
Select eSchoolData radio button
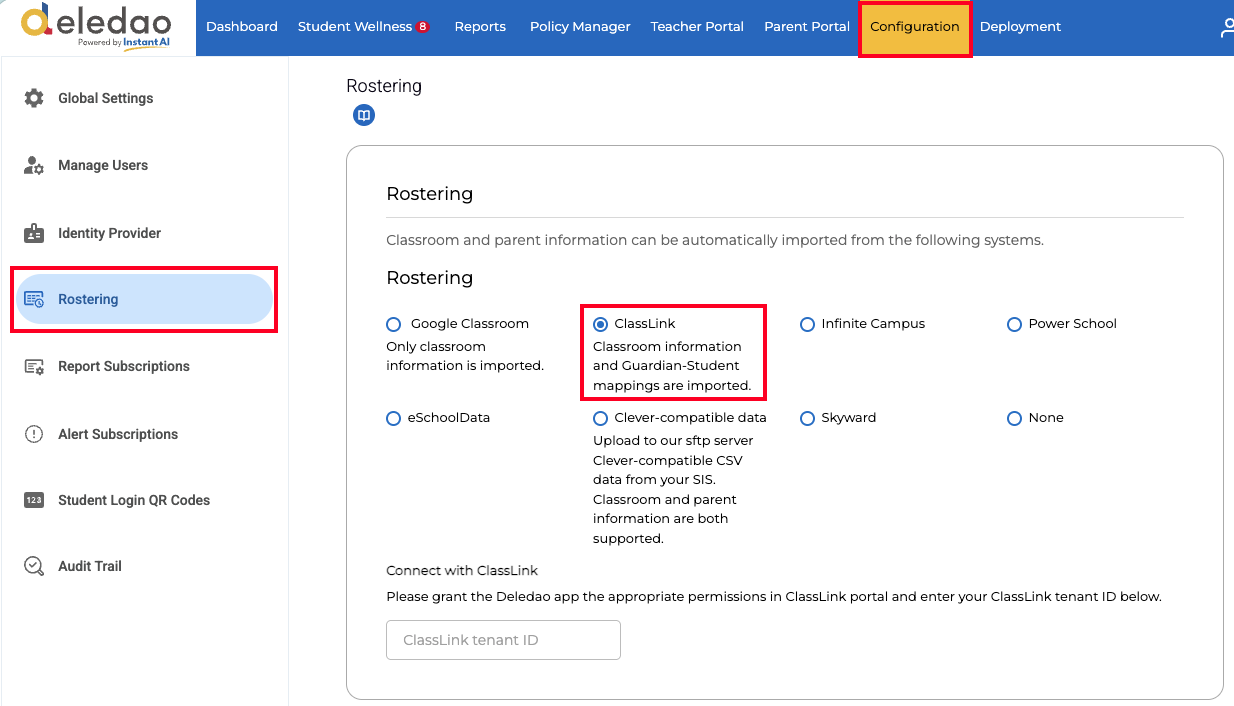[x=393, y=418]
